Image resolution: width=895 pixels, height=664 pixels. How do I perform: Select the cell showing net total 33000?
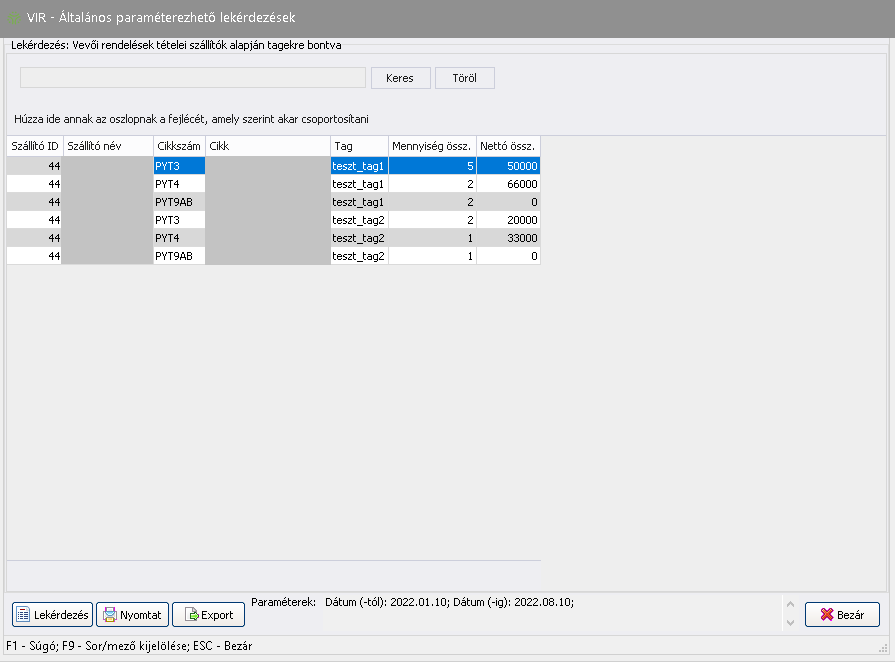(x=508, y=238)
